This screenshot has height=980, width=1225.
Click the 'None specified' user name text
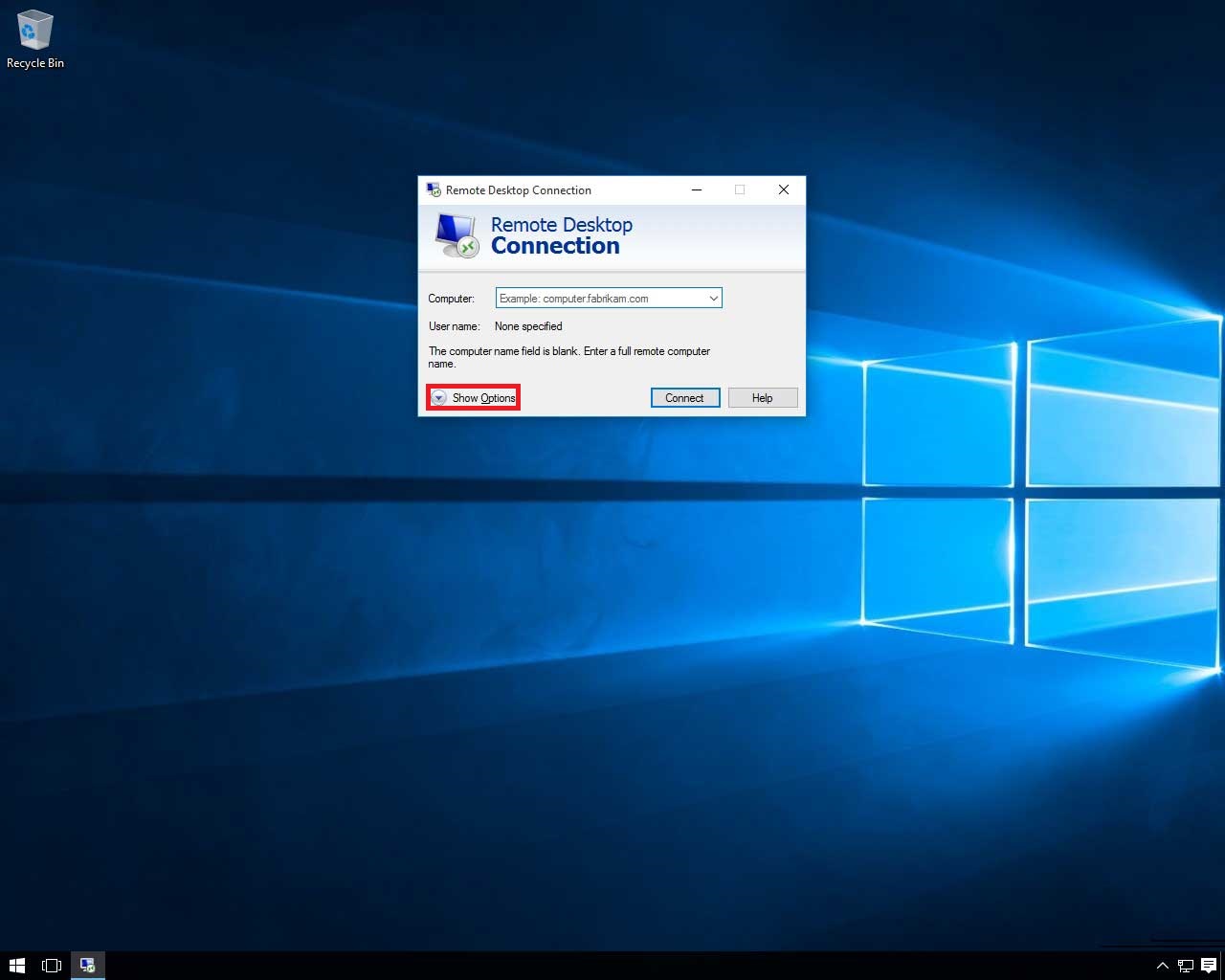click(x=528, y=326)
